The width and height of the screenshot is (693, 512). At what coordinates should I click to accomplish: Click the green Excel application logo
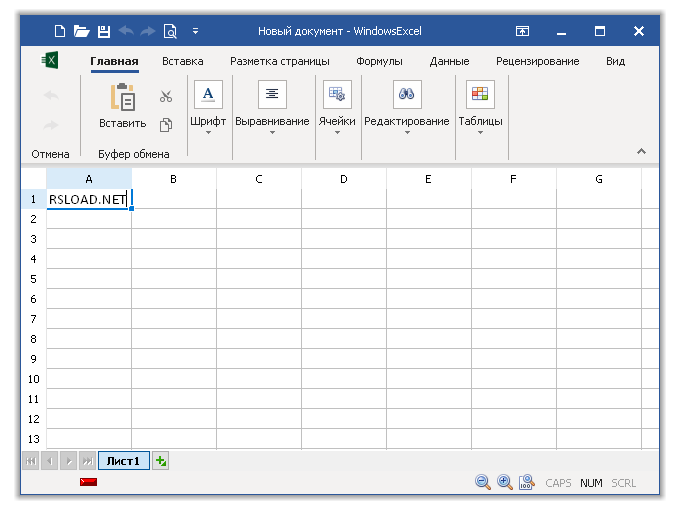click(x=50, y=60)
